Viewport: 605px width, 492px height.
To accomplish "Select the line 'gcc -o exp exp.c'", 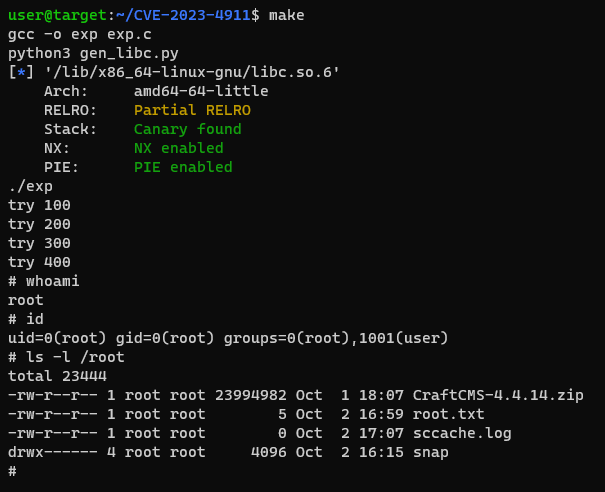I will (80, 35).
